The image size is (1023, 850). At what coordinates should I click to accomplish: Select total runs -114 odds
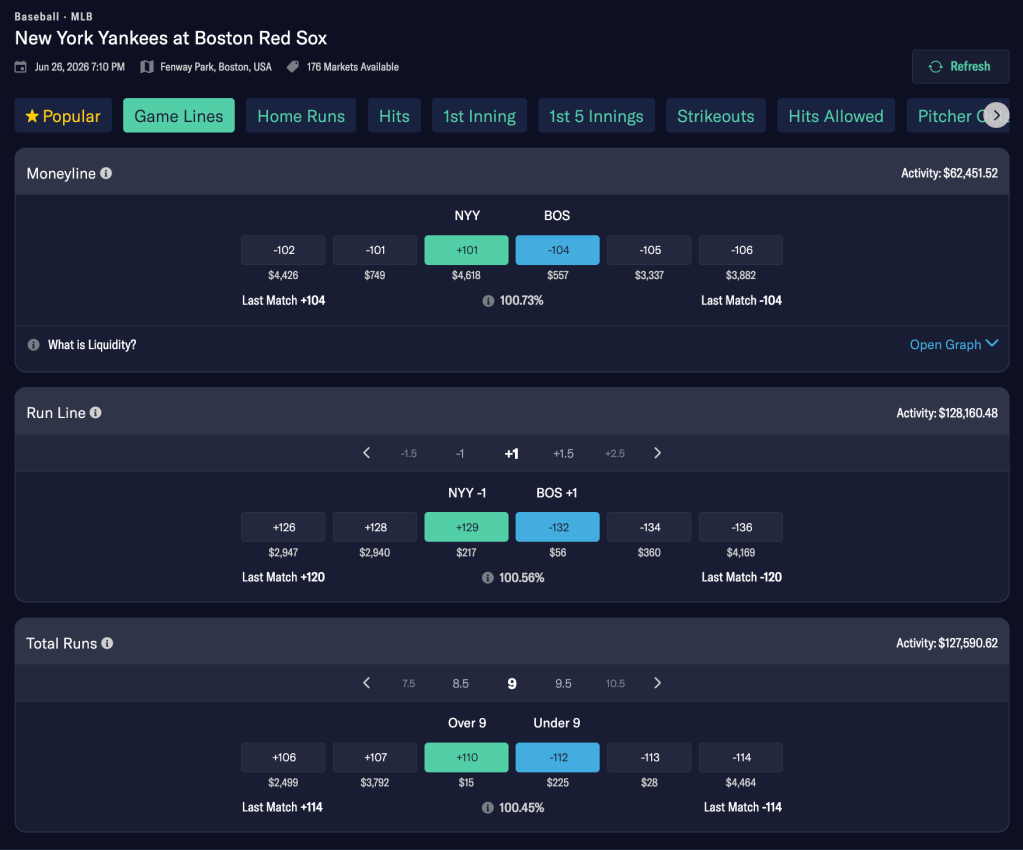coord(741,757)
